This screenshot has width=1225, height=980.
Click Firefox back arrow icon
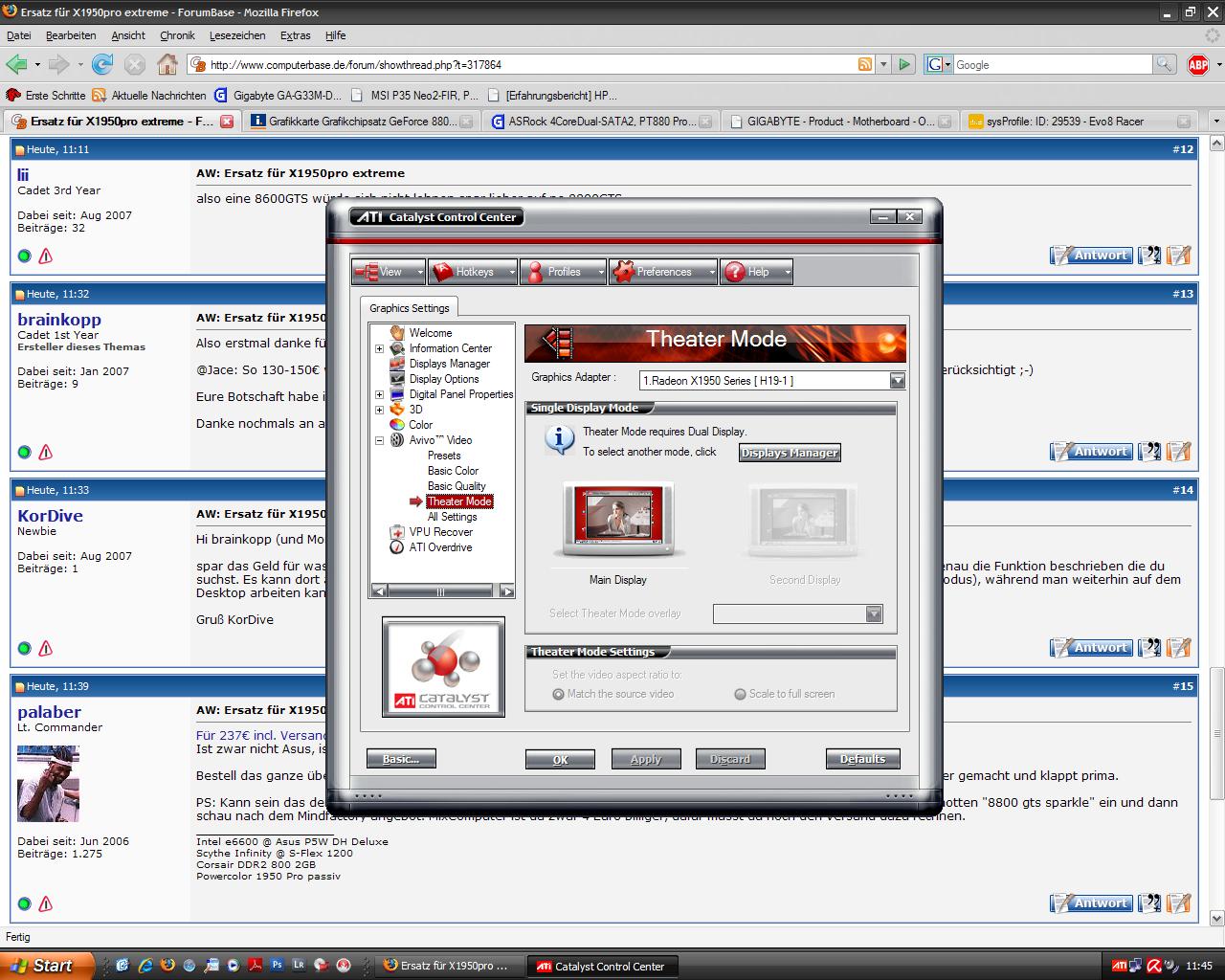pyautogui.click(x=16, y=64)
